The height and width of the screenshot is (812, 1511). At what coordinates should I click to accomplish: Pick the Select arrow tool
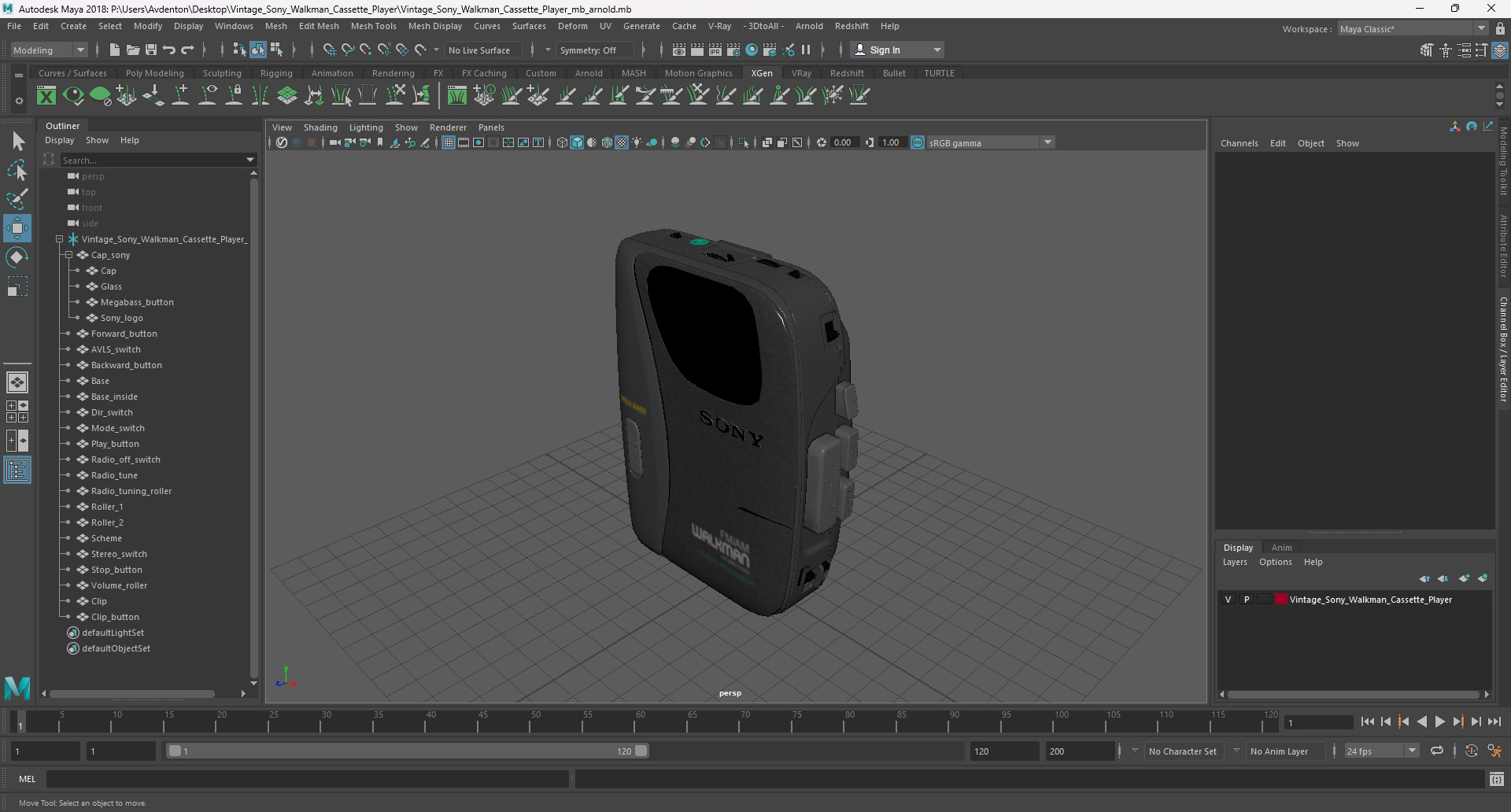click(x=17, y=141)
